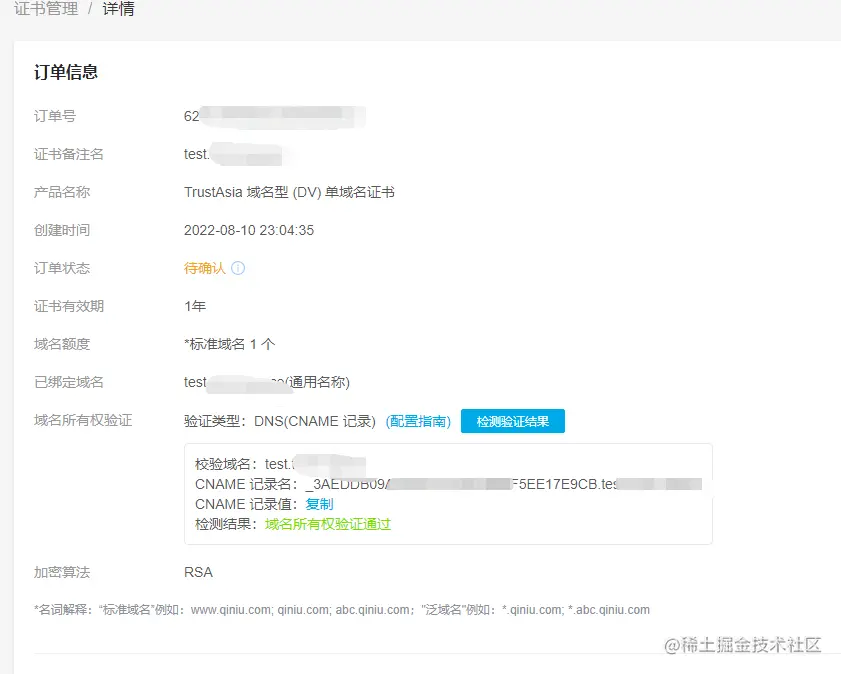Click the 订单信息 section heading

pyautogui.click(x=66, y=72)
